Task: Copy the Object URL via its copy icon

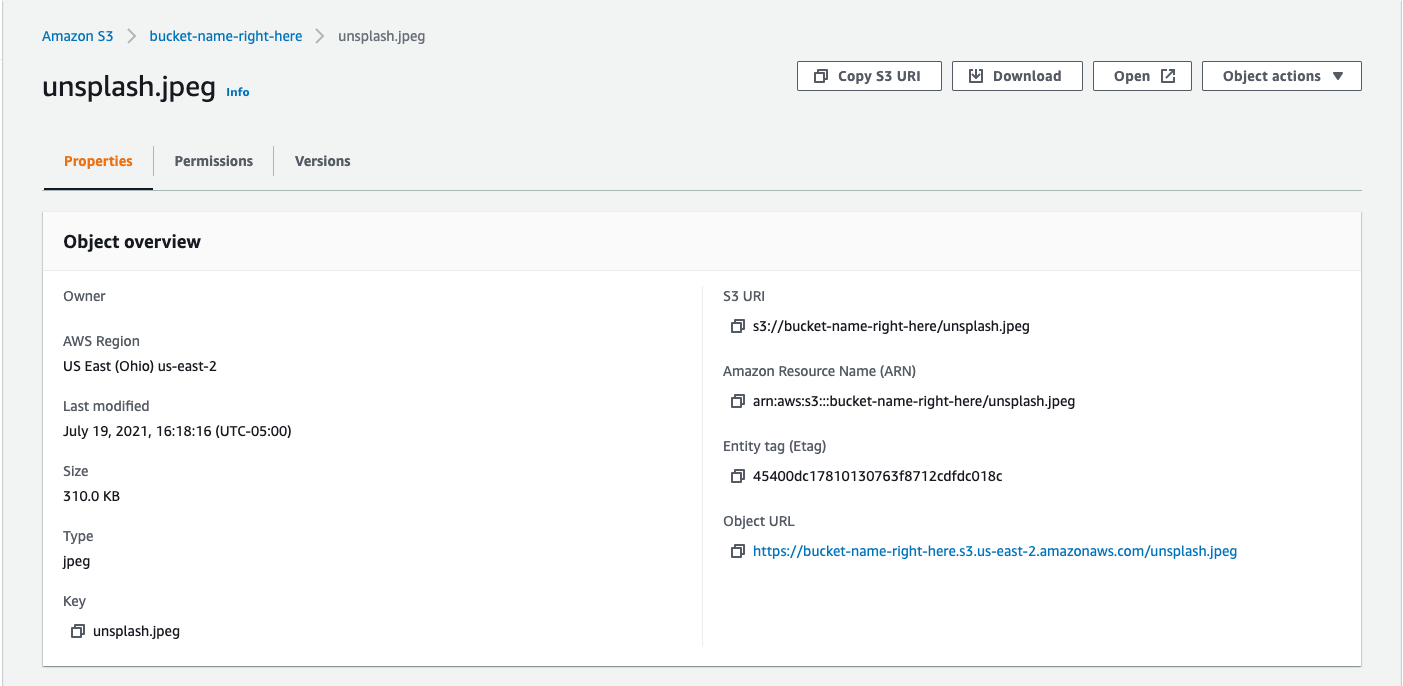Action: click(x=738, y=551)
